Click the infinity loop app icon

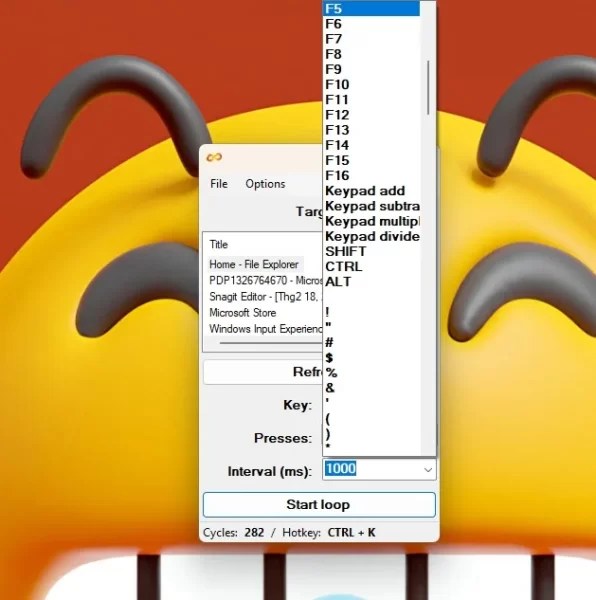[x=214, y=157]
